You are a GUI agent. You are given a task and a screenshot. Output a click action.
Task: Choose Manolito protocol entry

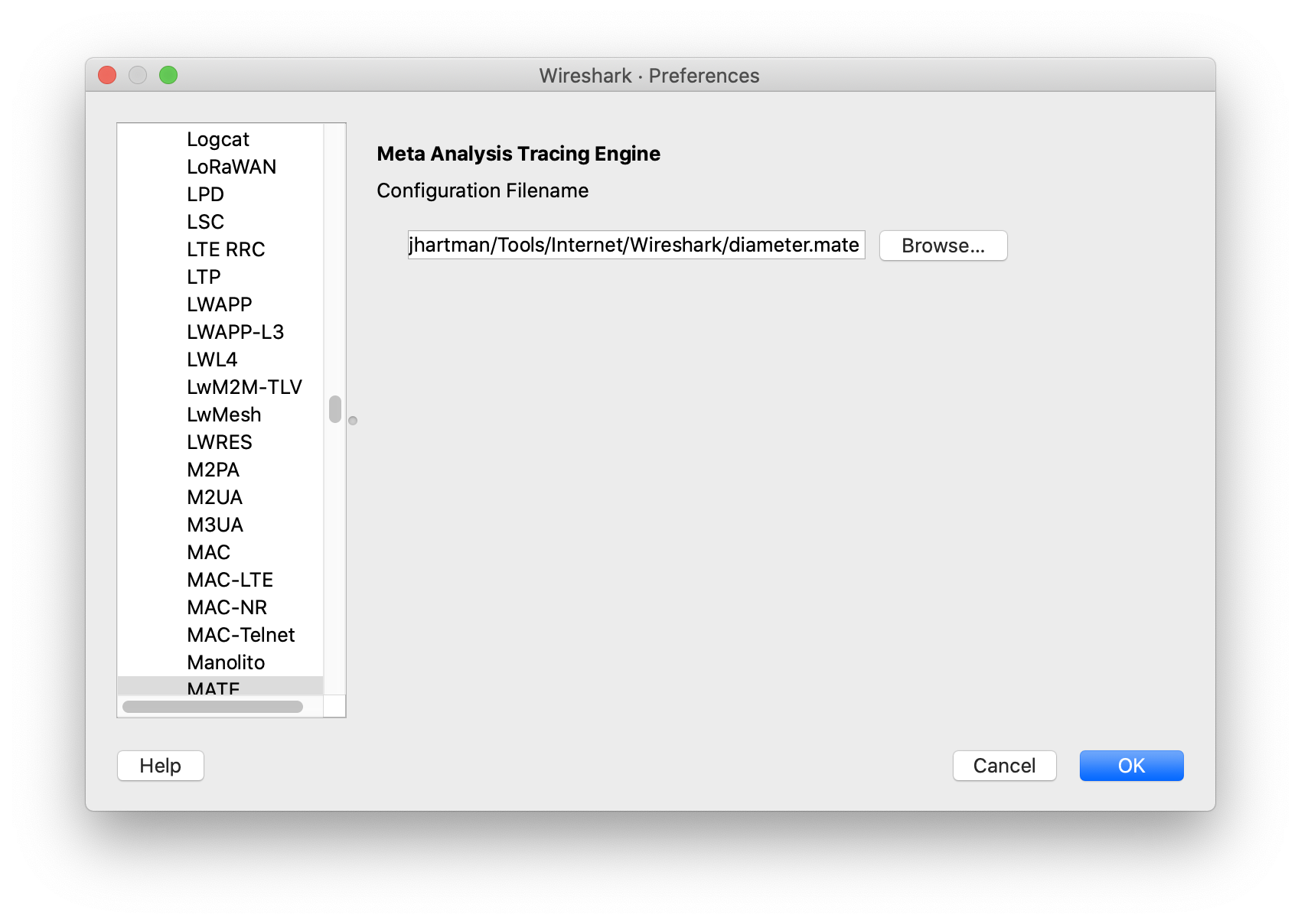pyautogui.click(x=226, y=662)
